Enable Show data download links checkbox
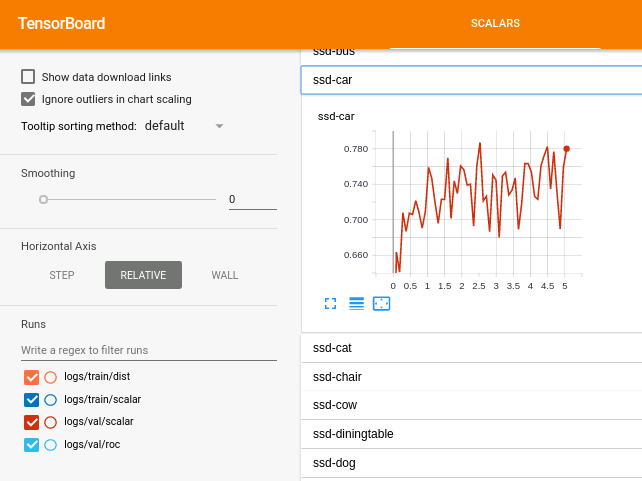642x481 pixels. coord(28,77)
